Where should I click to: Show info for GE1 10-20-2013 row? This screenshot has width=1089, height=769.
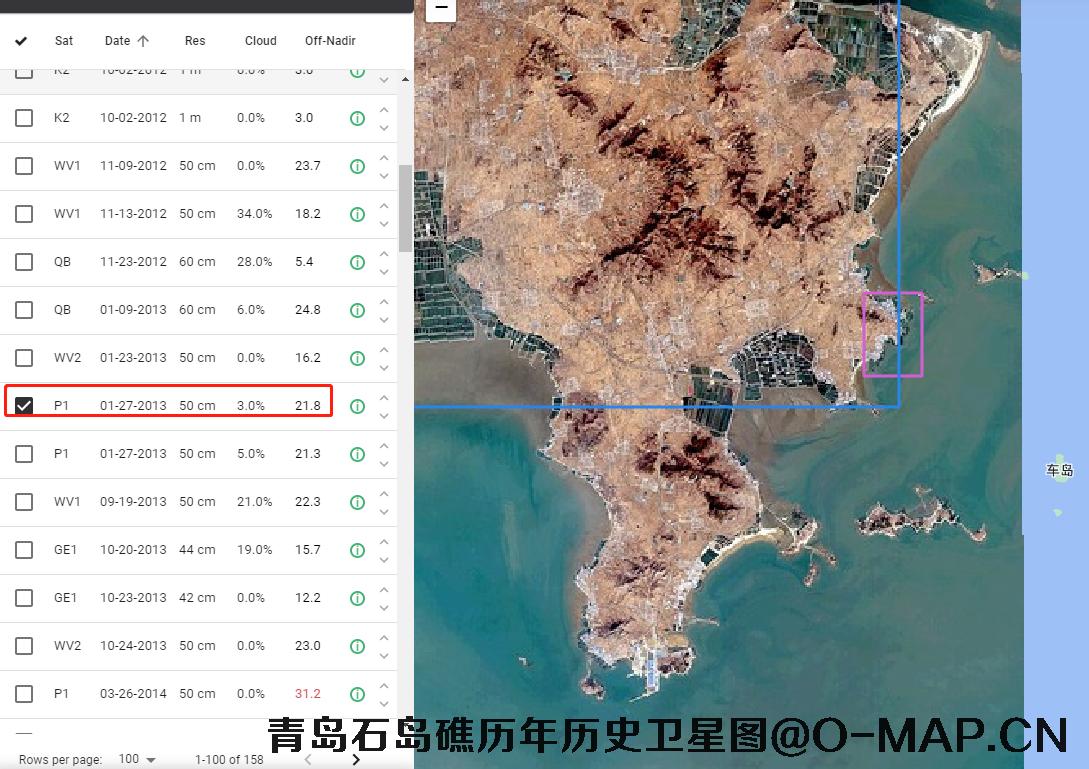click(357, 550)
